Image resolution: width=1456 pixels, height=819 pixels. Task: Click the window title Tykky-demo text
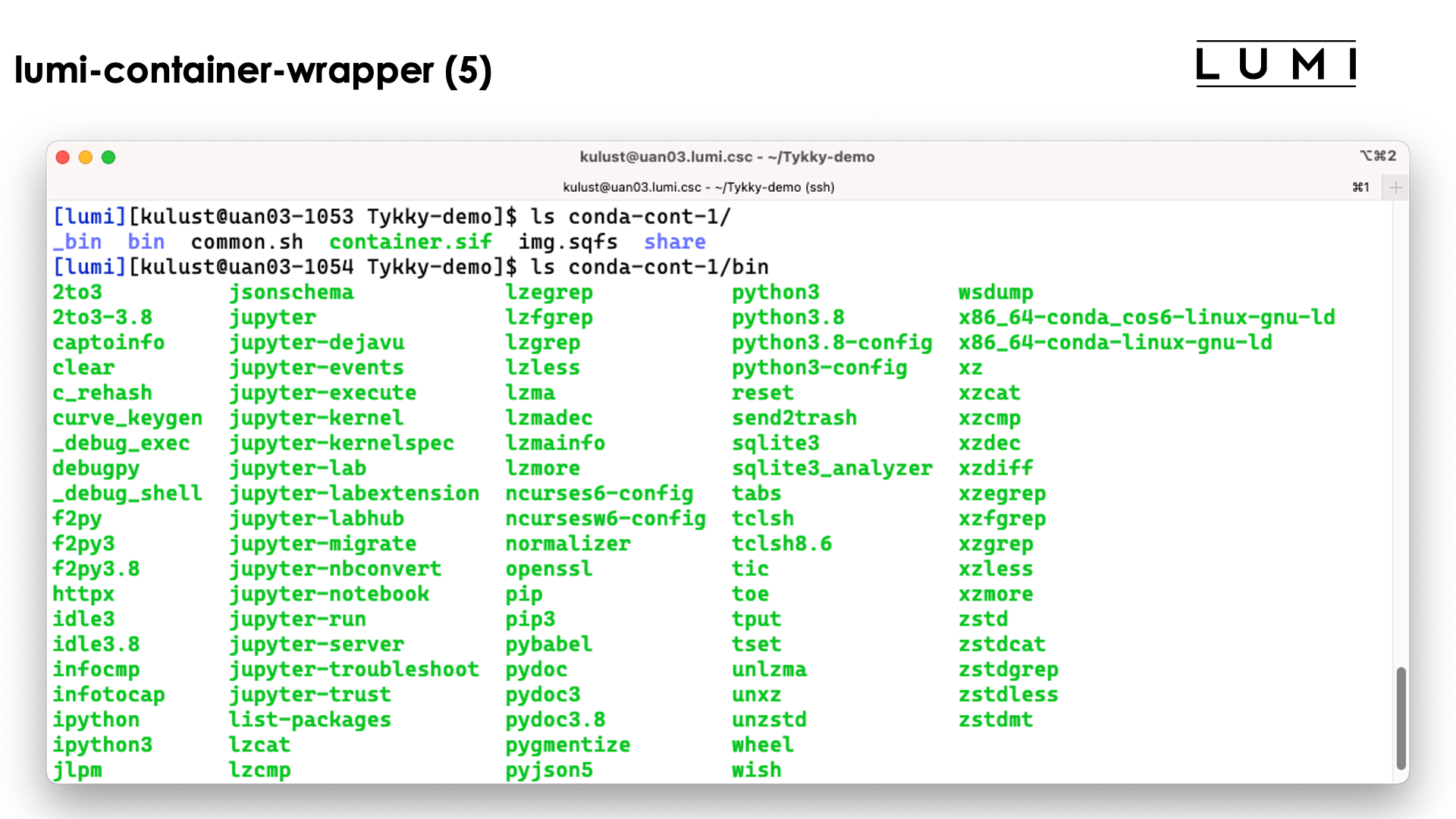(726, 157)
